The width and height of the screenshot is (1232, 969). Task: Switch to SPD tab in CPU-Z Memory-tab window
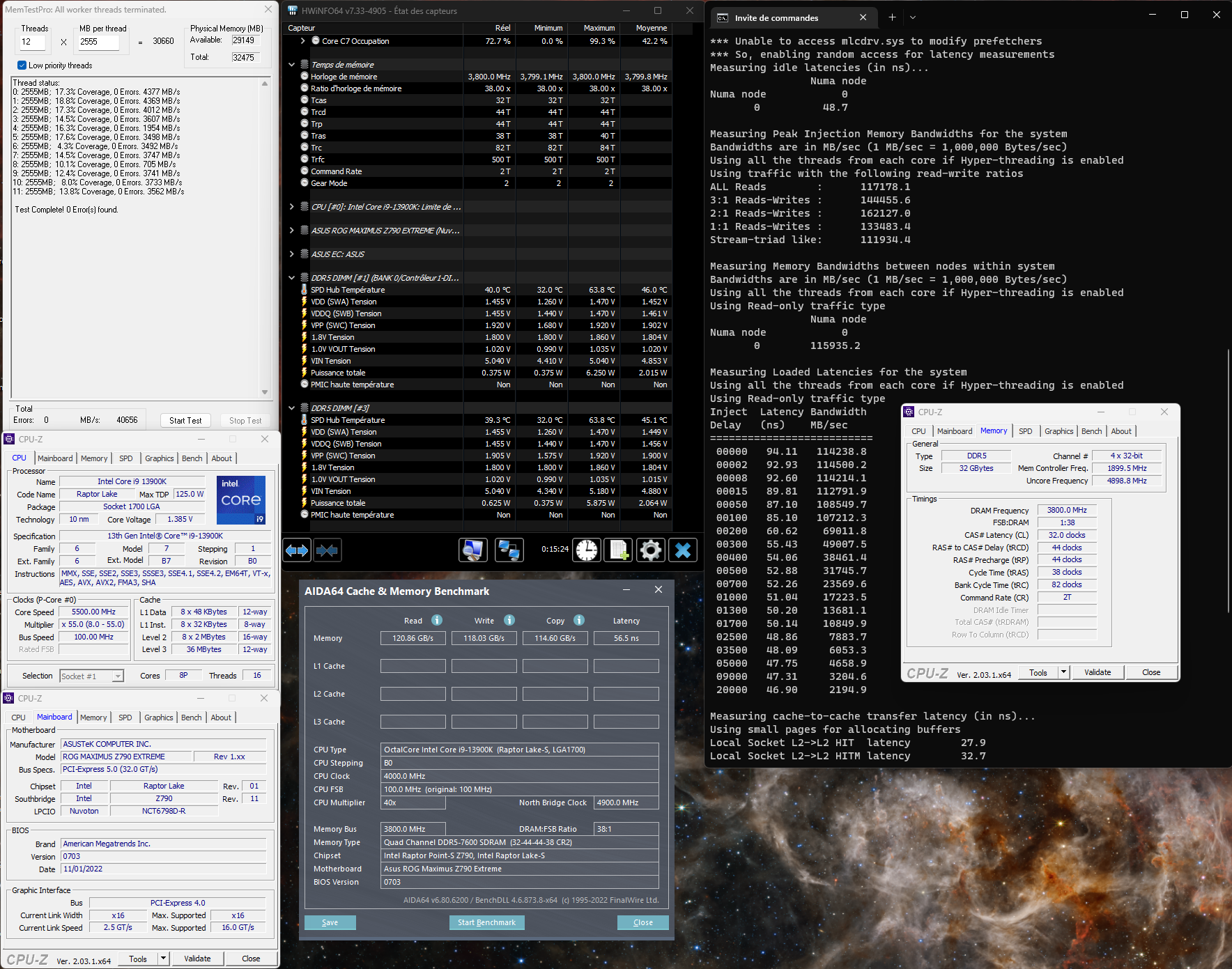click(x=1026, y=431)
